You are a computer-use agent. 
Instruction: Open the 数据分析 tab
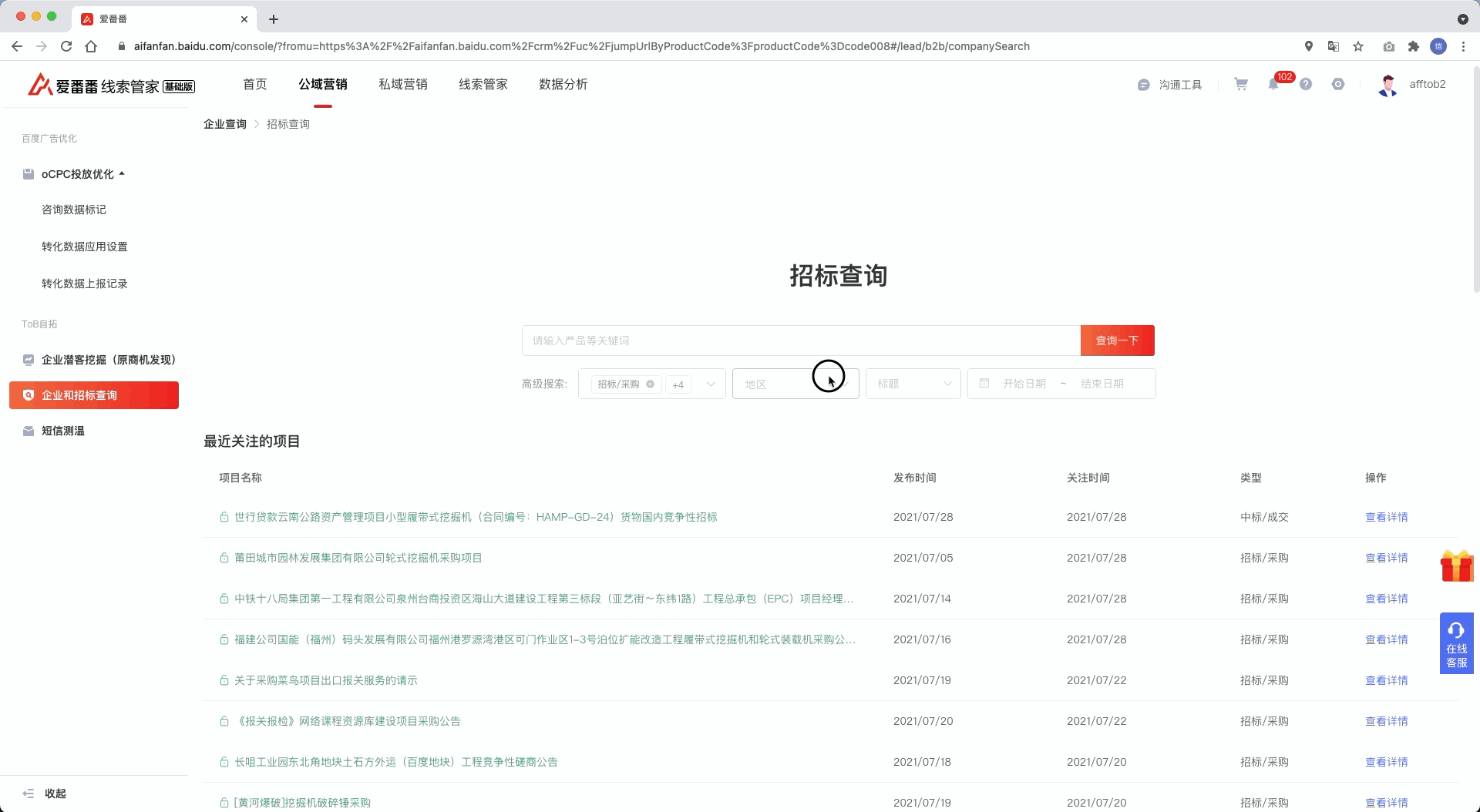click(563, 84)
